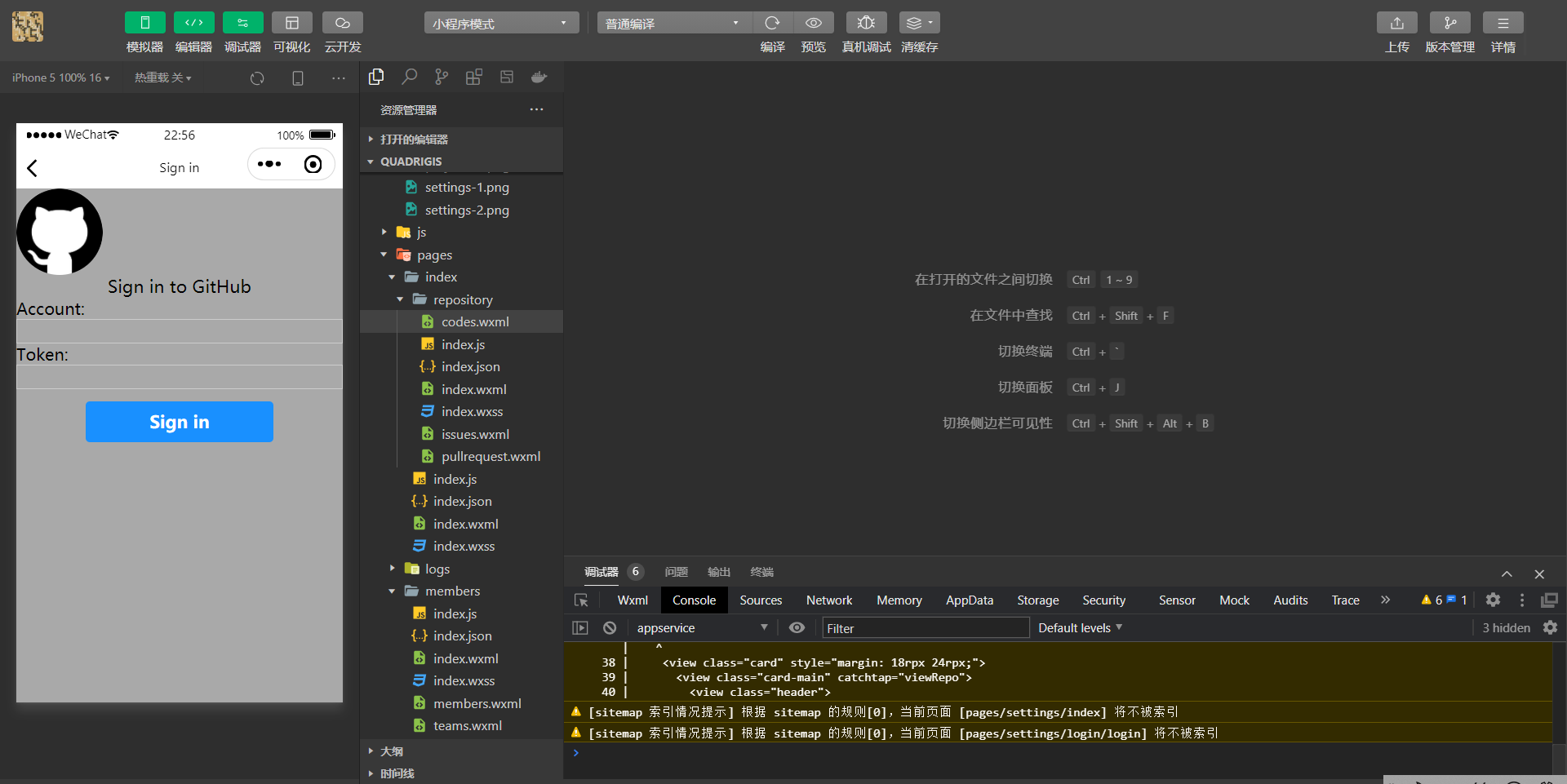Switch to the Network tab
Viewport: 1567px width, 784px height.
tap(828, 600)
